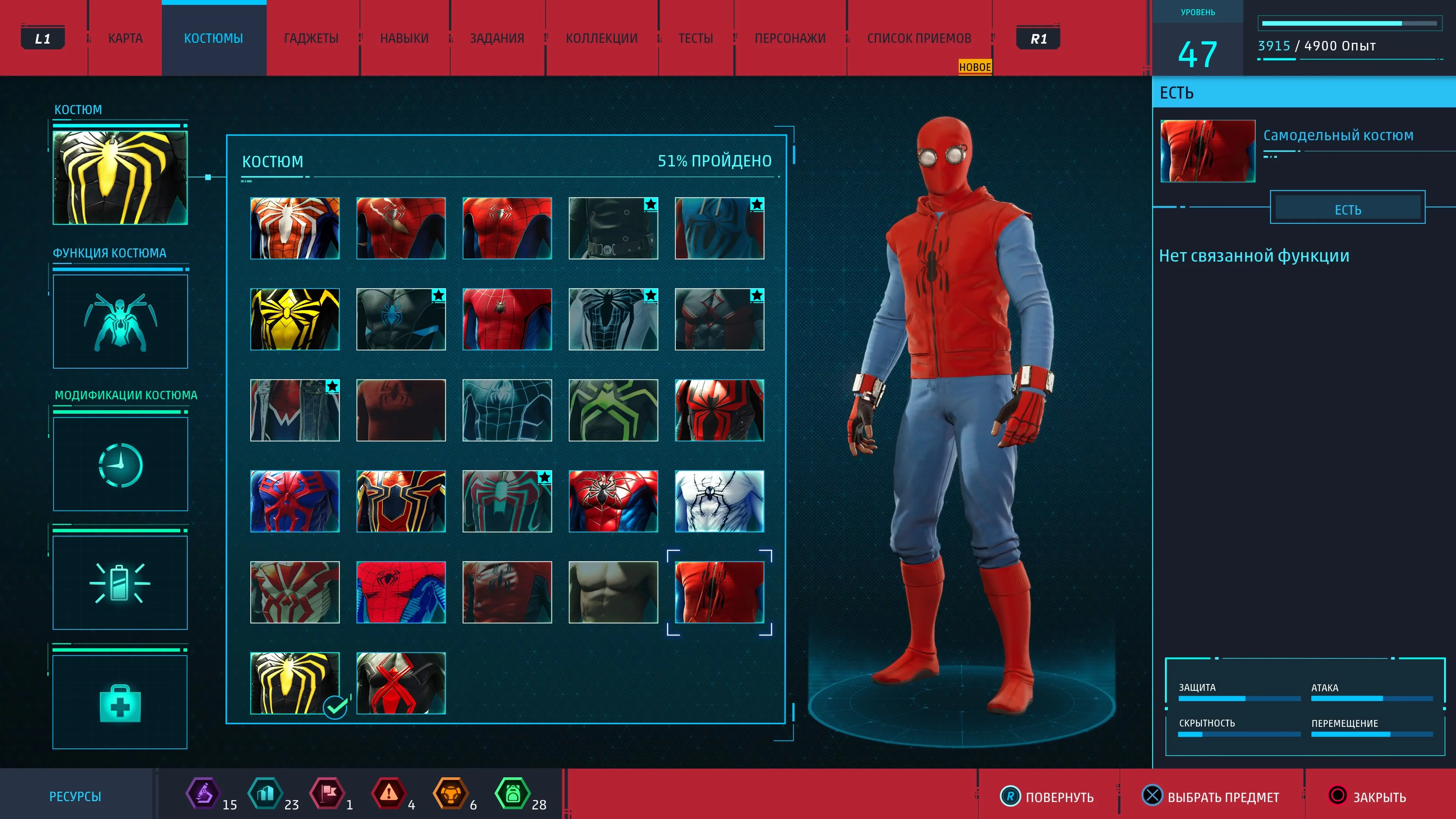Select the dark suit with blue spider
Screen dimensions: 1456x819
pyautogui.click(x=401, y=319)
